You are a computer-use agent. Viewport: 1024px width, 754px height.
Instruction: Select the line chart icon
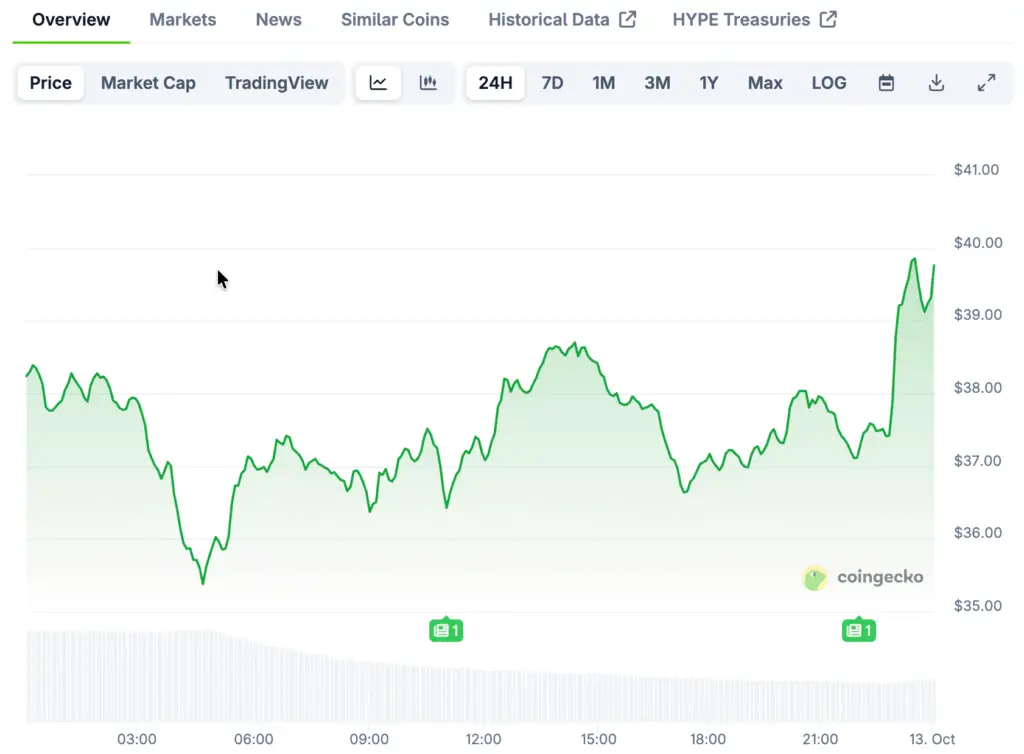click(x=378, y=83)
